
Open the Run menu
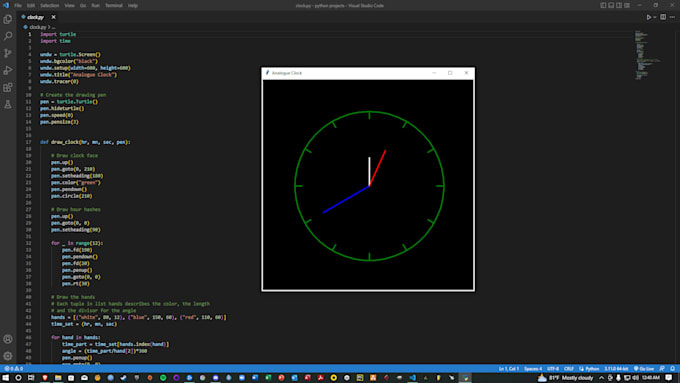95,6
